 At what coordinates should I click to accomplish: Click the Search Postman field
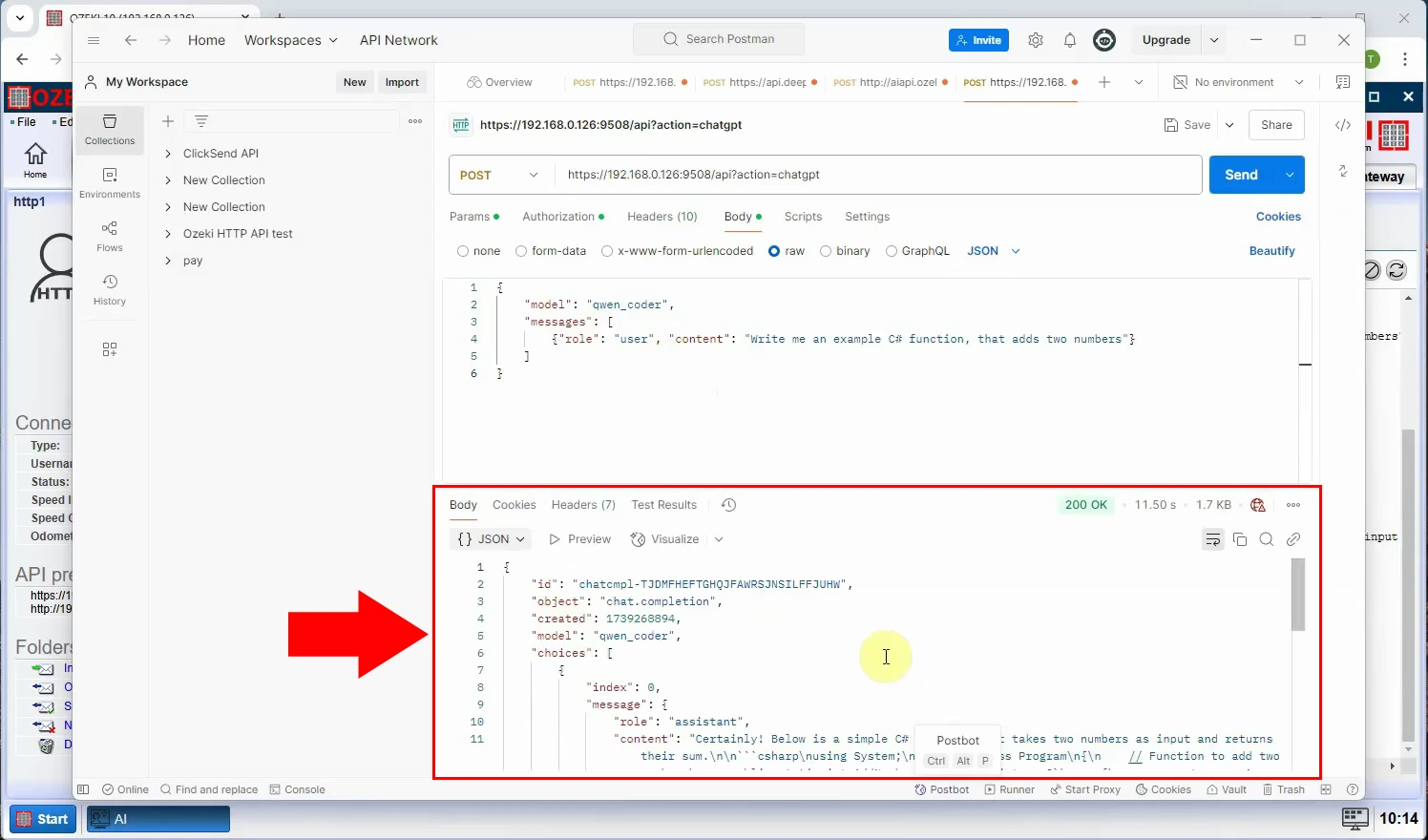(x=719, y=39)
